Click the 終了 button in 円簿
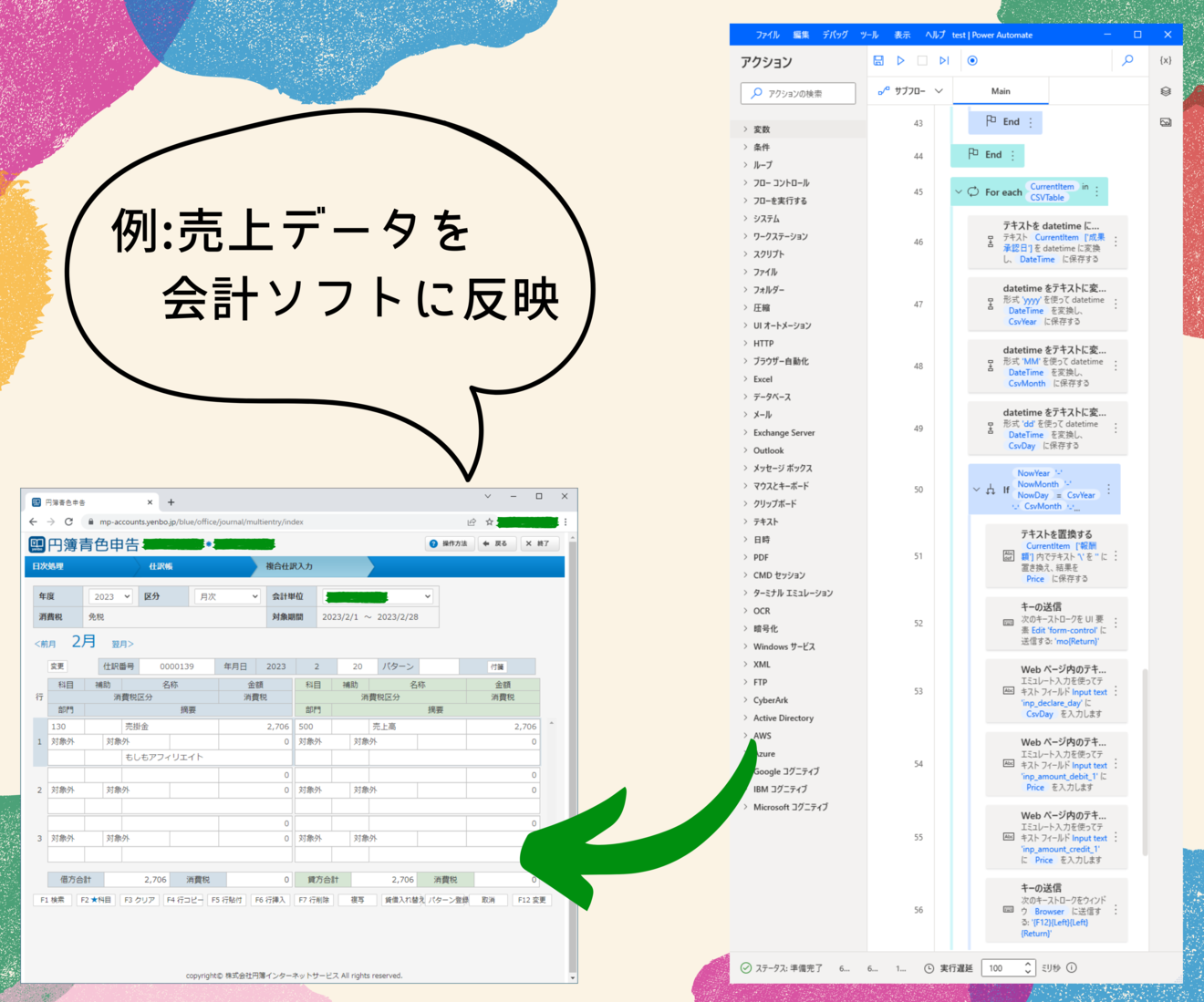Image resolution: width=1204 pixels, height=1002 pixels. tap(538, 543)
